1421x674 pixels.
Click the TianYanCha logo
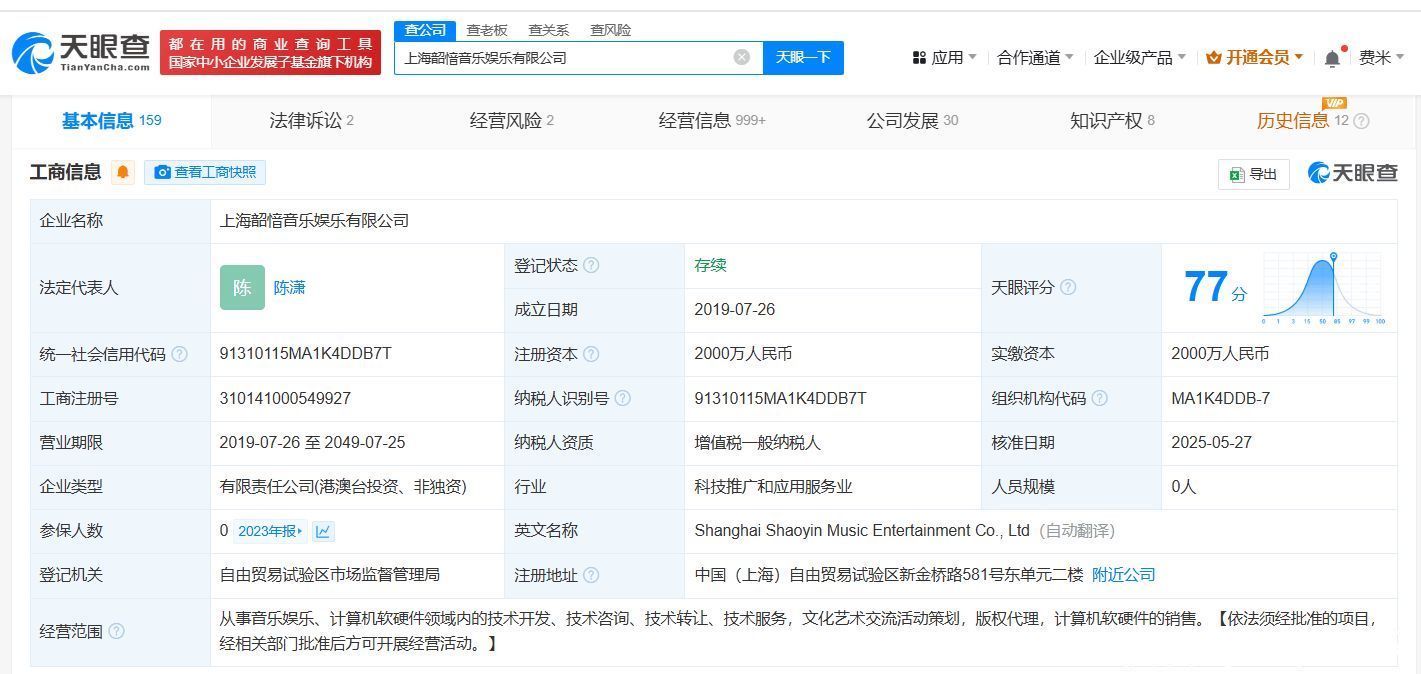(x=82, y=52)
